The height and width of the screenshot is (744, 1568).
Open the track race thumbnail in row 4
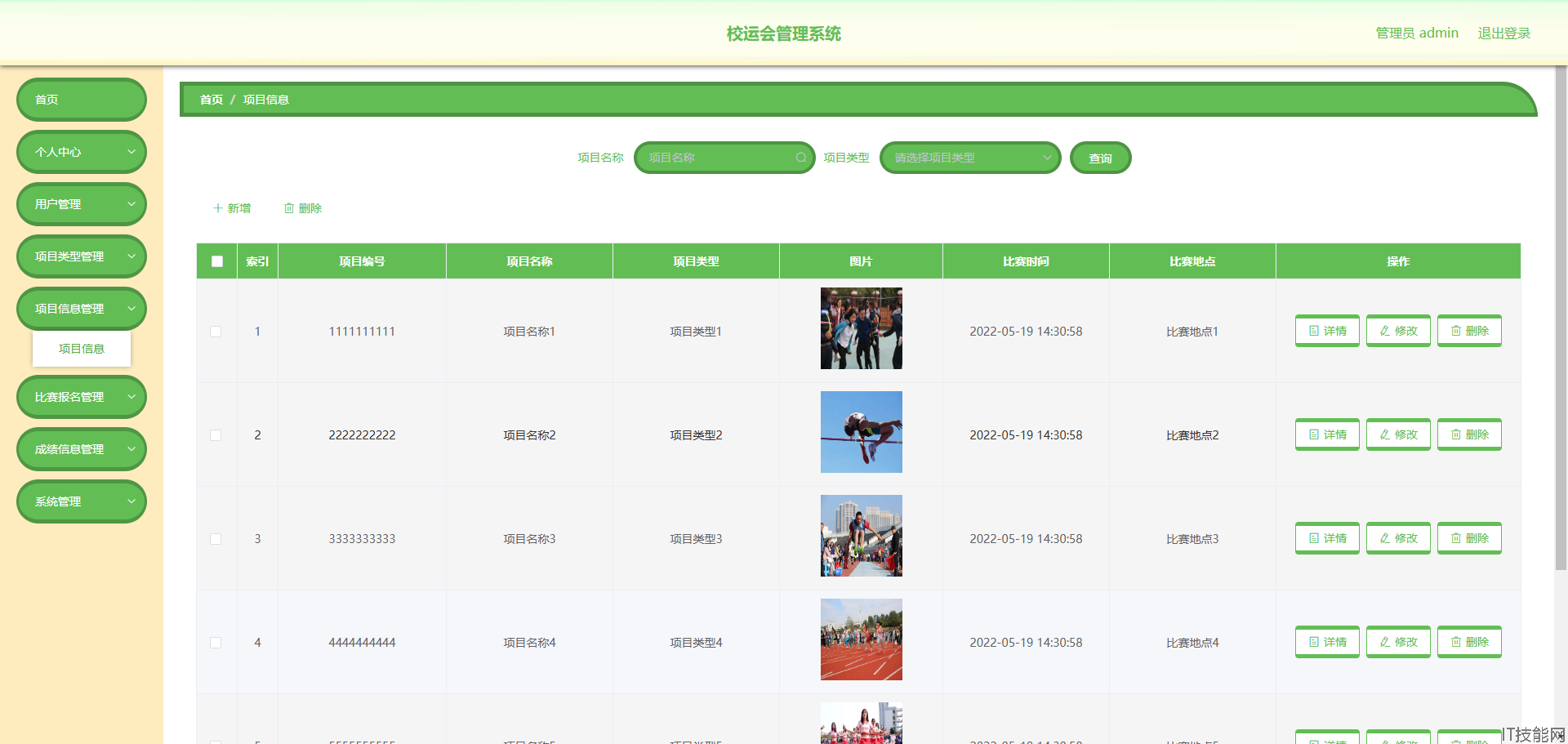pyautogui.click(x=862, y=639)
